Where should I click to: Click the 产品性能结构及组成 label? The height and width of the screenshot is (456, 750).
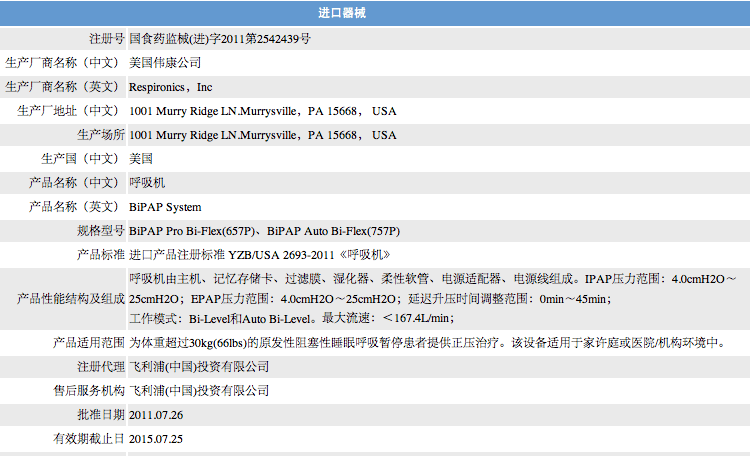pyautogui.click(x=71, y=299)
